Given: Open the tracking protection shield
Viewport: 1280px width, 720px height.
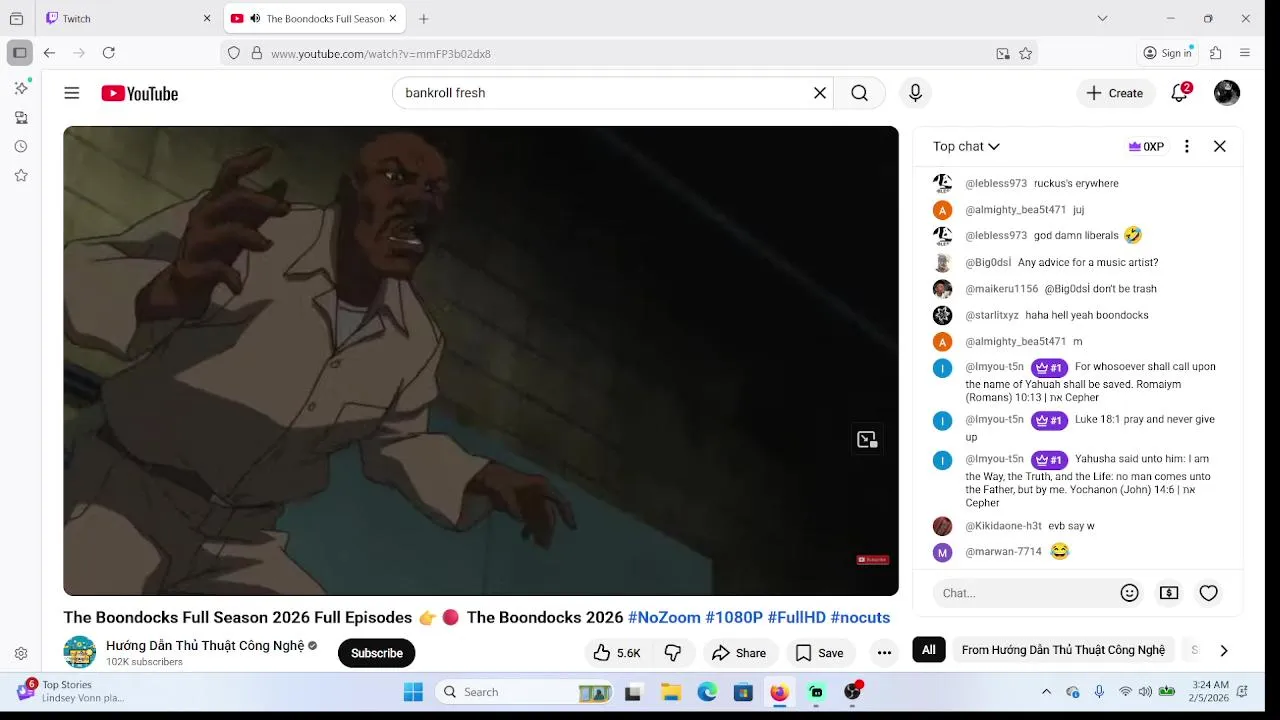Looking at the screenshot, I should 234,53.
